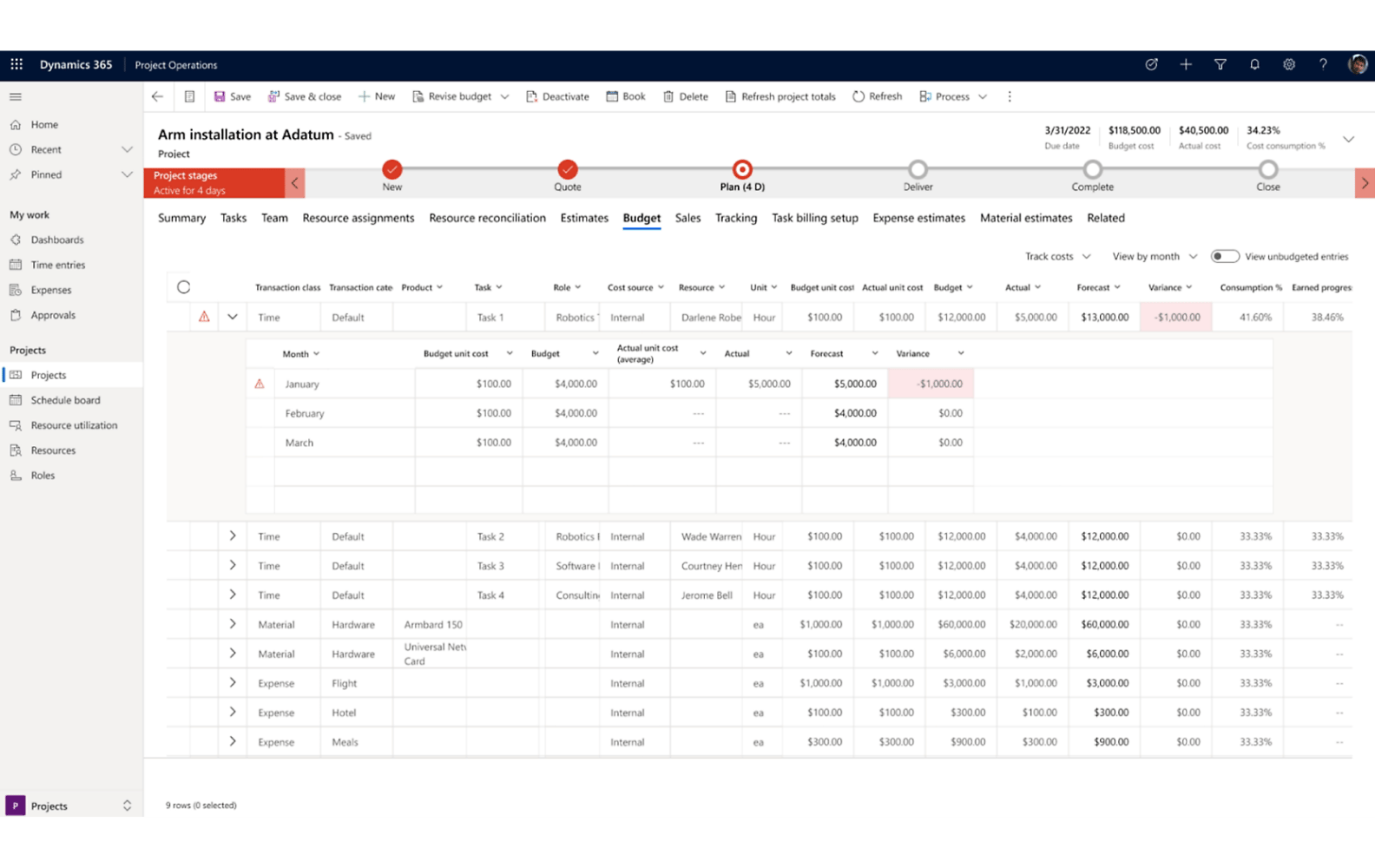Go back using the arrow icon

pos(157,96)
